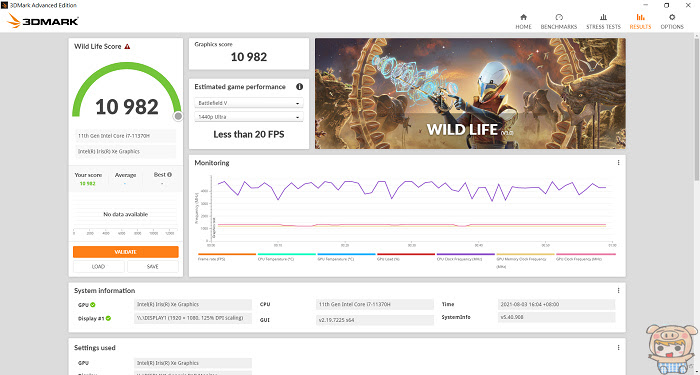
Task: Click the Best score info icon
Action: click(x=169, y=175)
